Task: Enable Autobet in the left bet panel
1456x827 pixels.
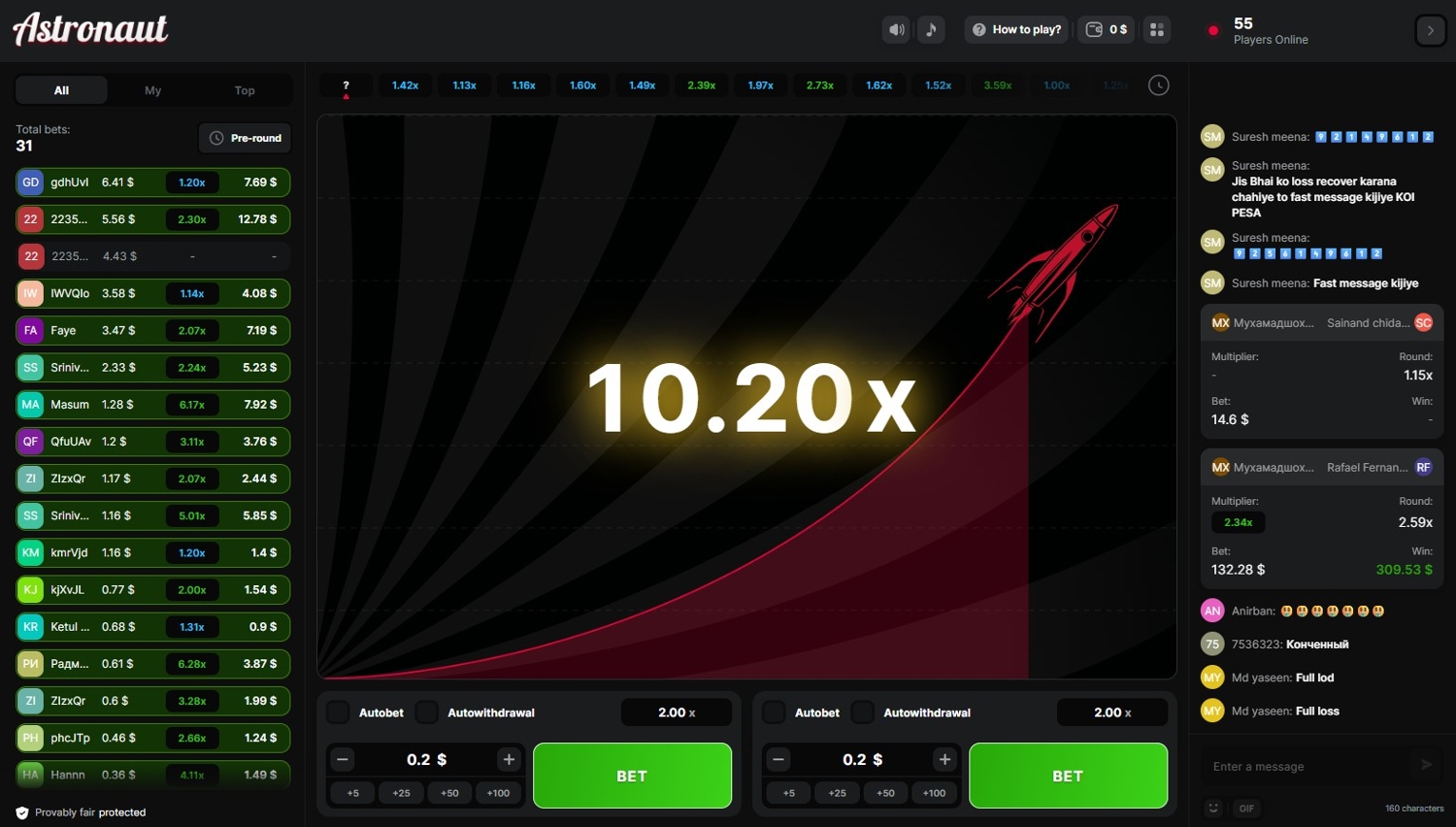Action: tap(338, 712)
